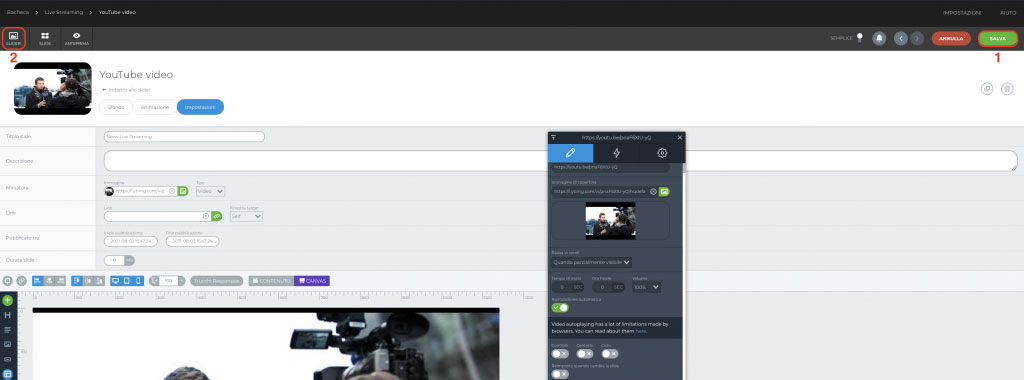Click the layer panel cover image picker icon
The width and height of the screenshot is (1024, 380).
coord(664,191)
